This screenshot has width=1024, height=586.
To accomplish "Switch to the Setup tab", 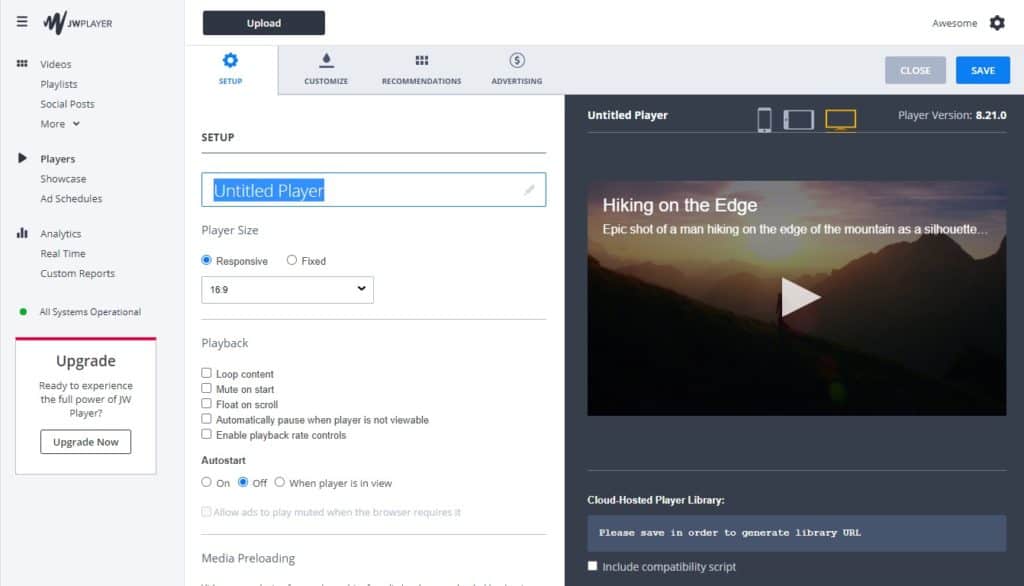I will (x=231, y=70).
